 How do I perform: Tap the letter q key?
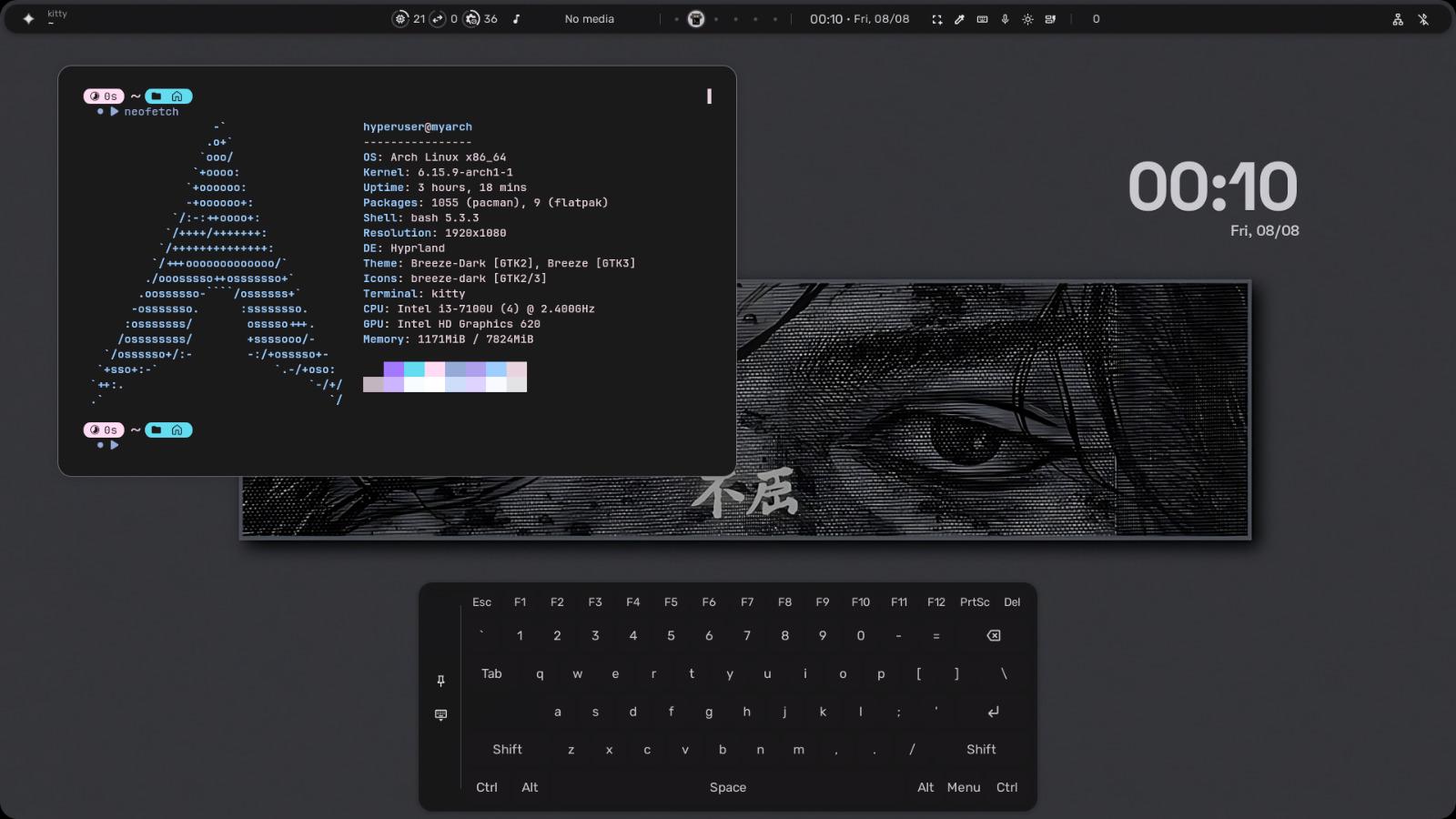(540, 674)
